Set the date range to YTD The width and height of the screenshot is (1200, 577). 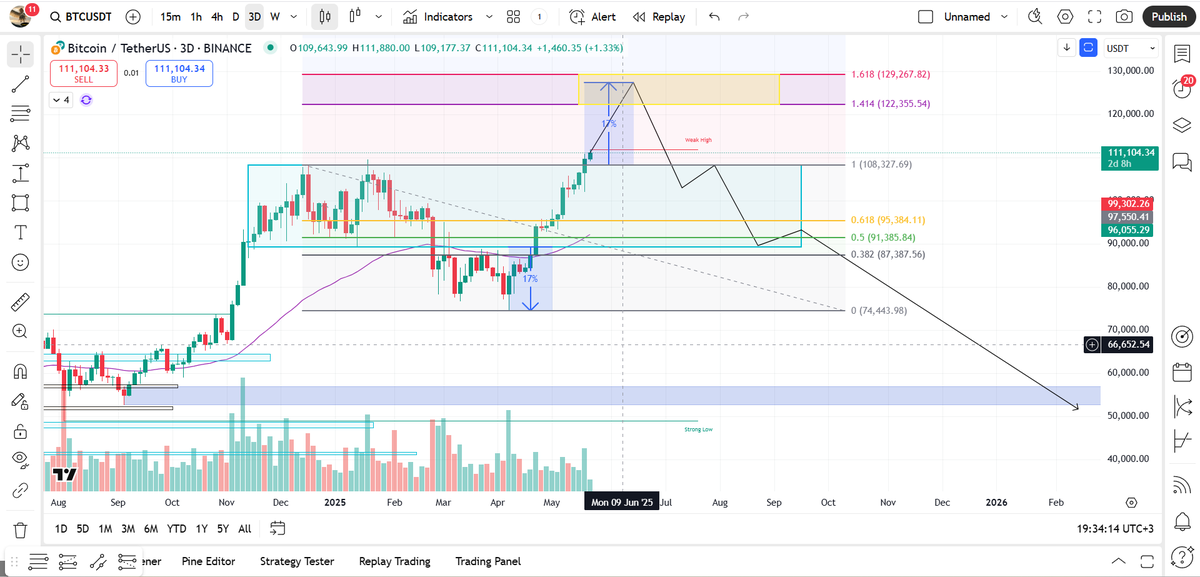click(x=177, y=528)
